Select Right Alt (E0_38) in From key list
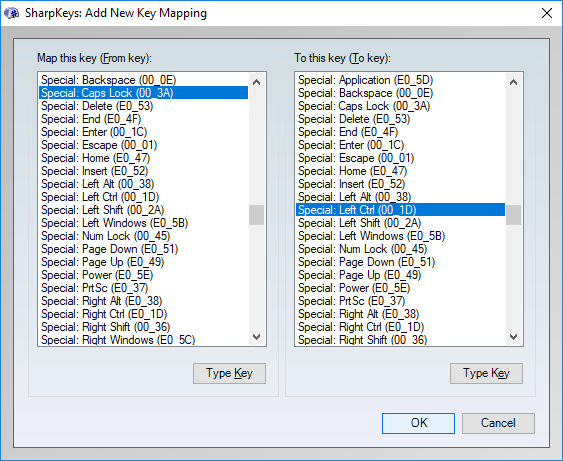563x461 pixels. tap(143, 301)
